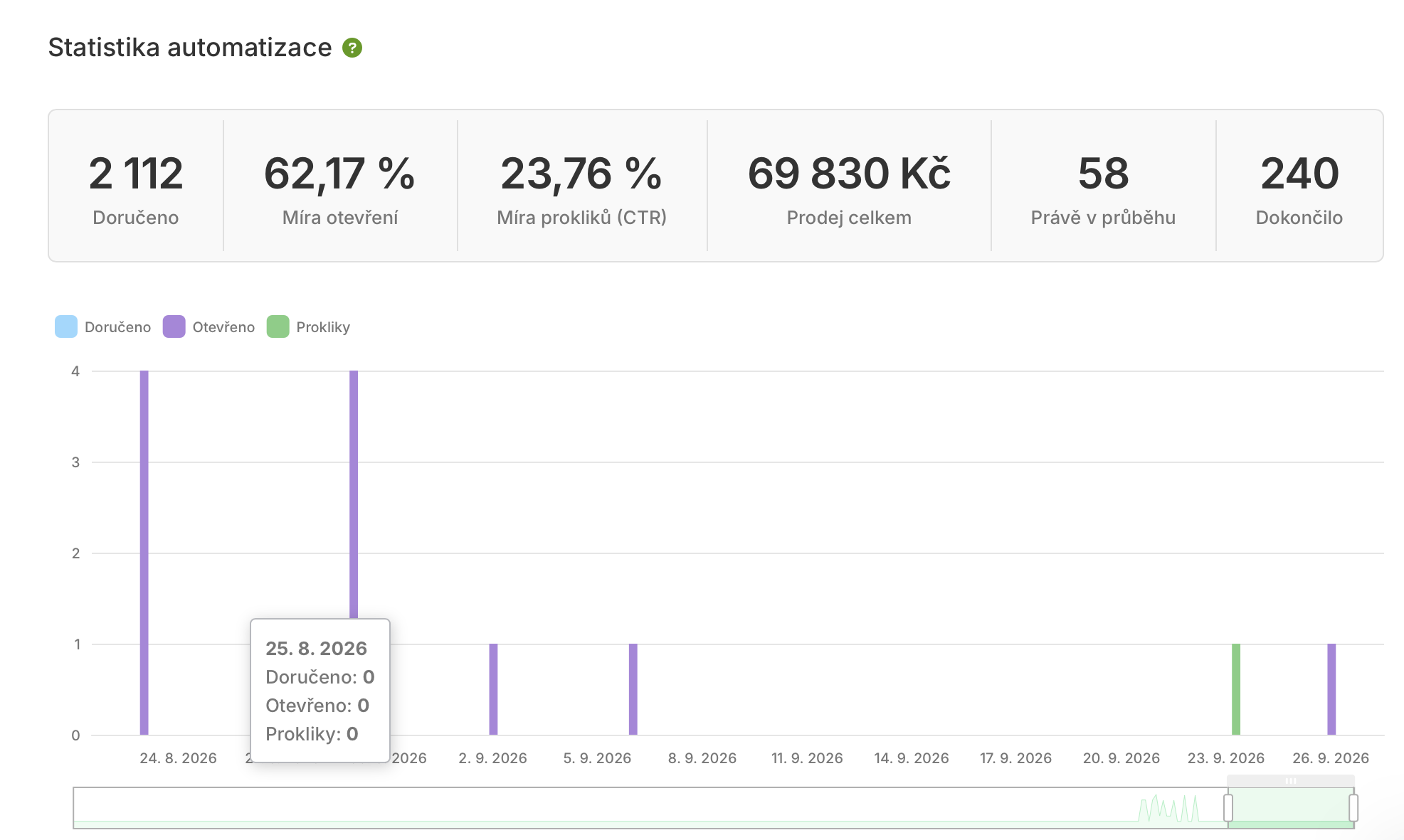Image resolution: width=1404 pixels, height=840 pixels.
Task: Click the 240 Dokončilo statistic
Action: 1299,186
